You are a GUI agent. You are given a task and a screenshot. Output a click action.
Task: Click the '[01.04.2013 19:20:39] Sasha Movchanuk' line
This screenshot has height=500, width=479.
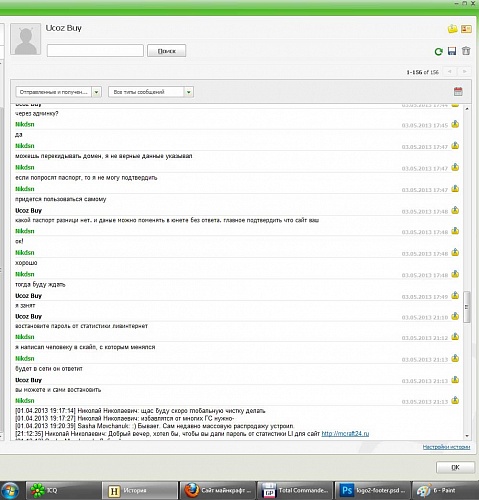(x=154, y=426)
